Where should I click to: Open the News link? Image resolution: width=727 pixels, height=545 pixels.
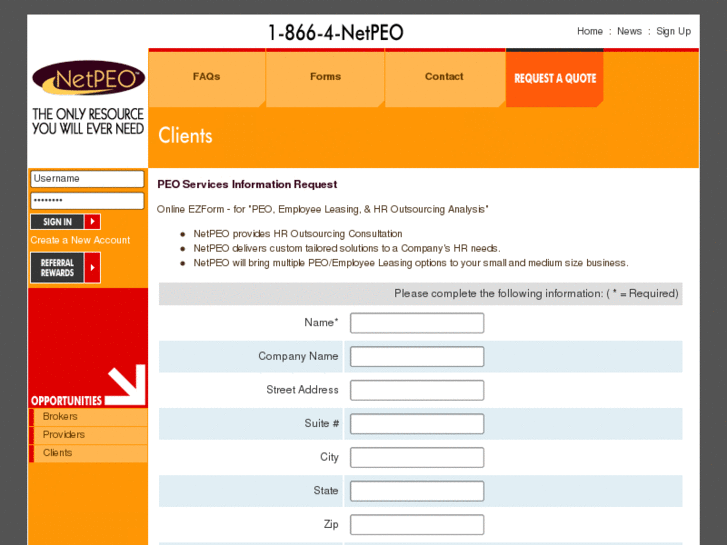629,31
